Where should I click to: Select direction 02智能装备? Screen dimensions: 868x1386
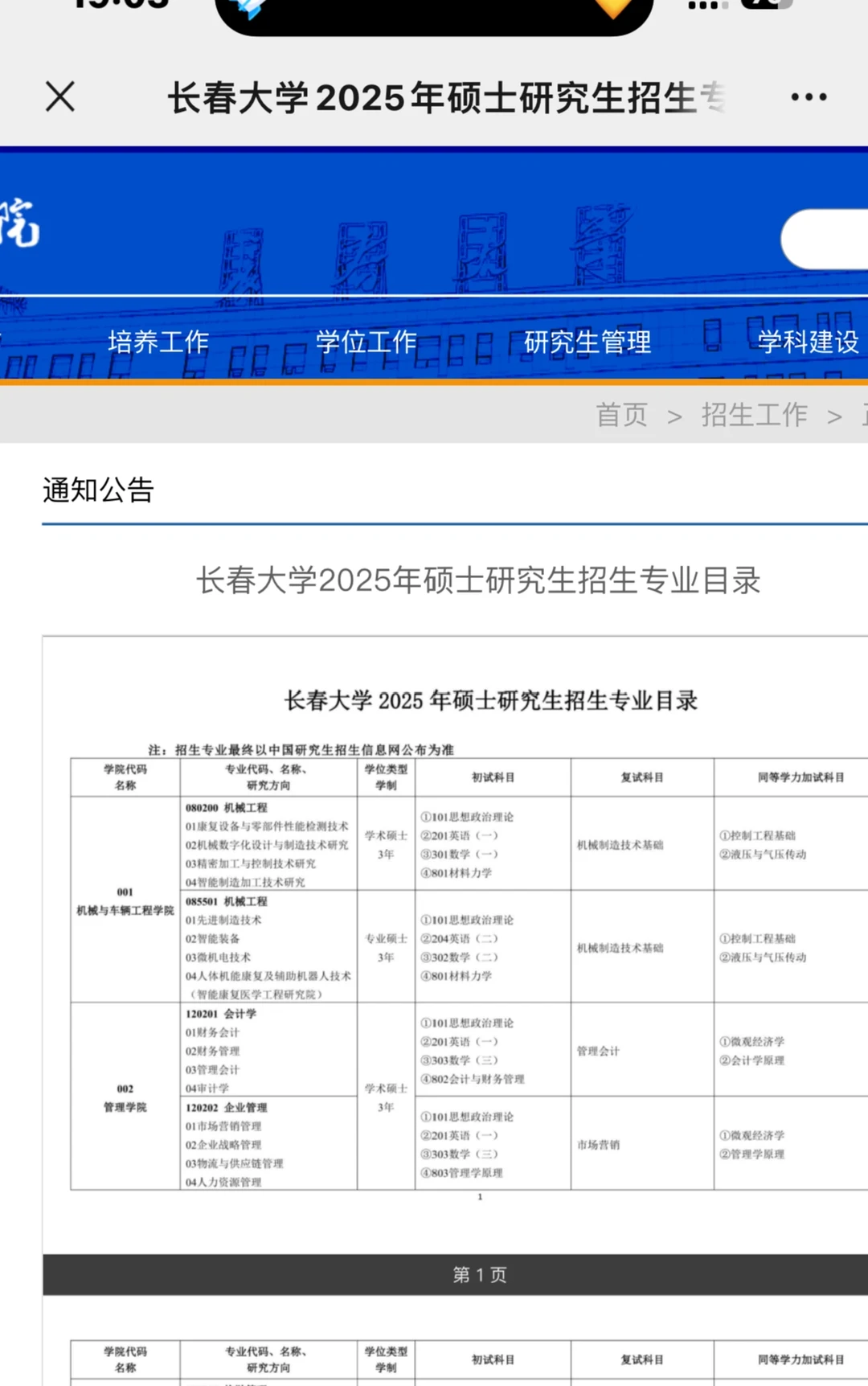pyautogui.click(x=213, y=939)
